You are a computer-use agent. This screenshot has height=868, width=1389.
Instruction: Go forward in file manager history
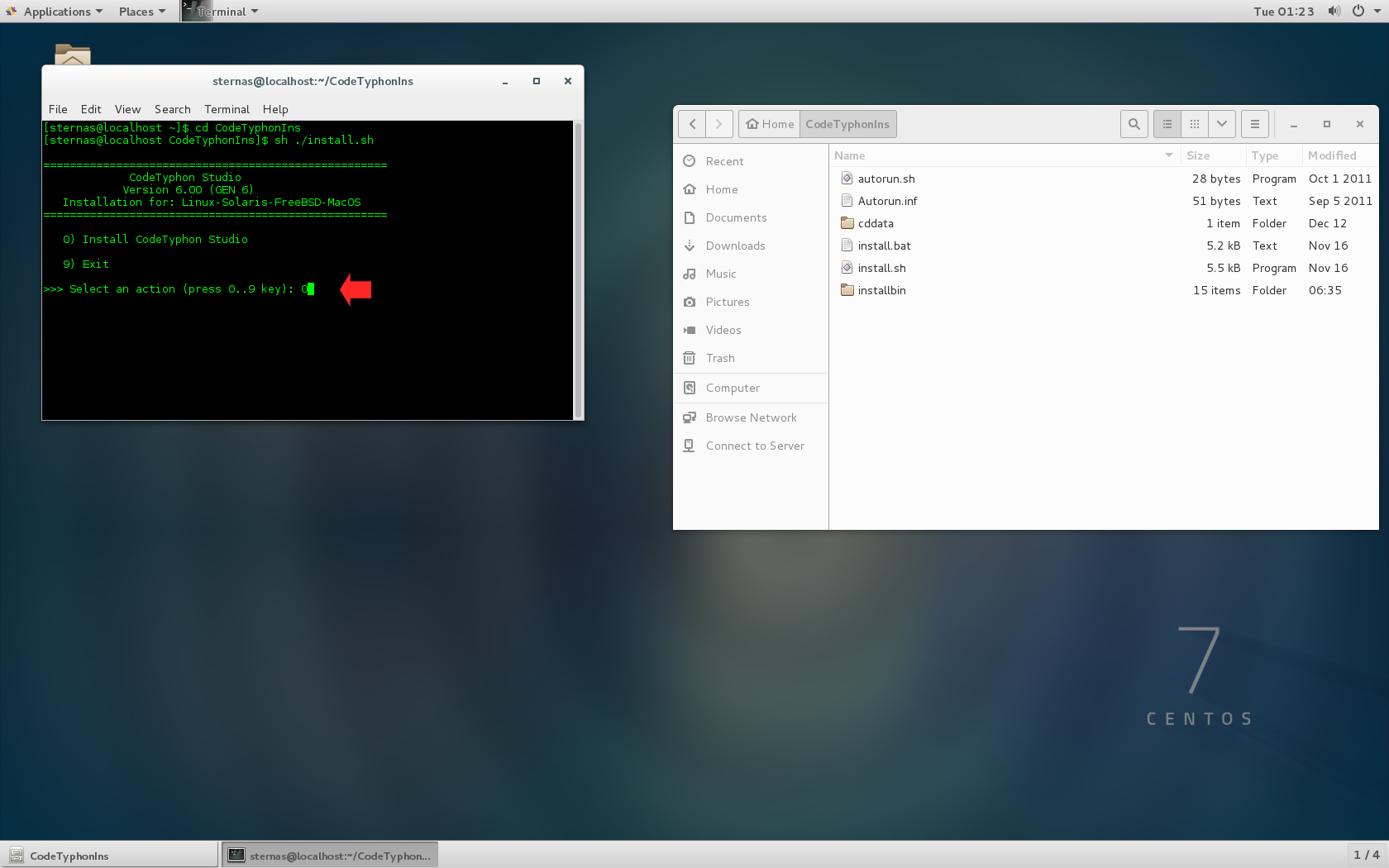pyautogui.click(x=719, y=124)
